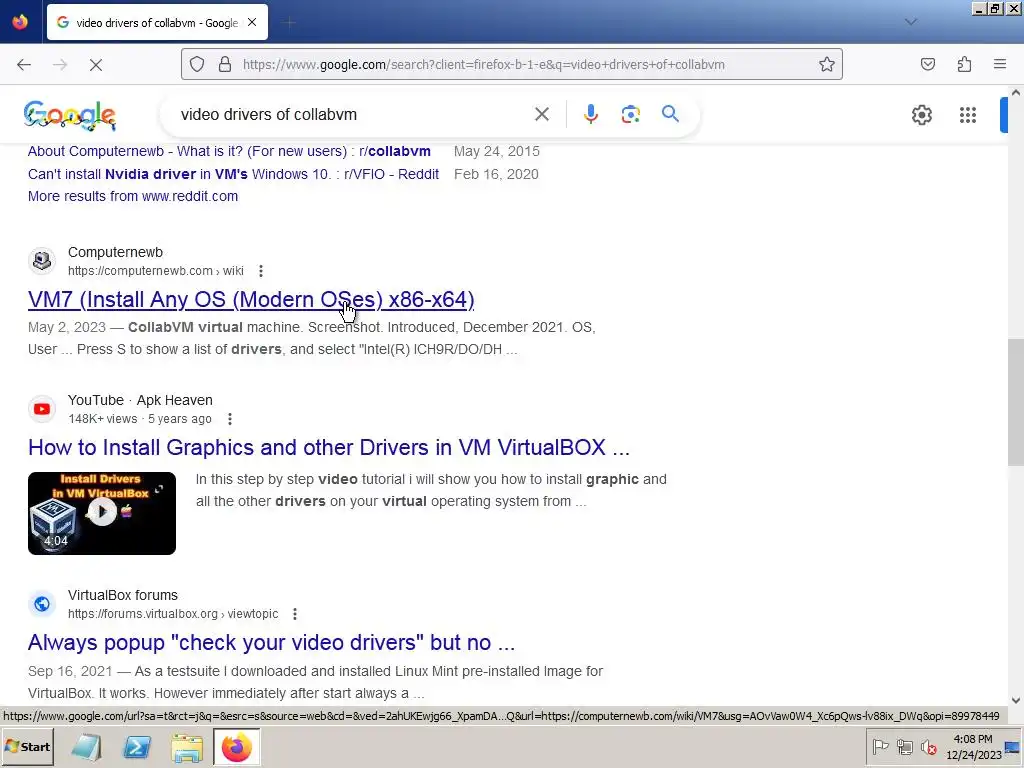Click the page vertical scrollbar thumb
Viewport: 1024px width, 768px height.
point(1016,402)
